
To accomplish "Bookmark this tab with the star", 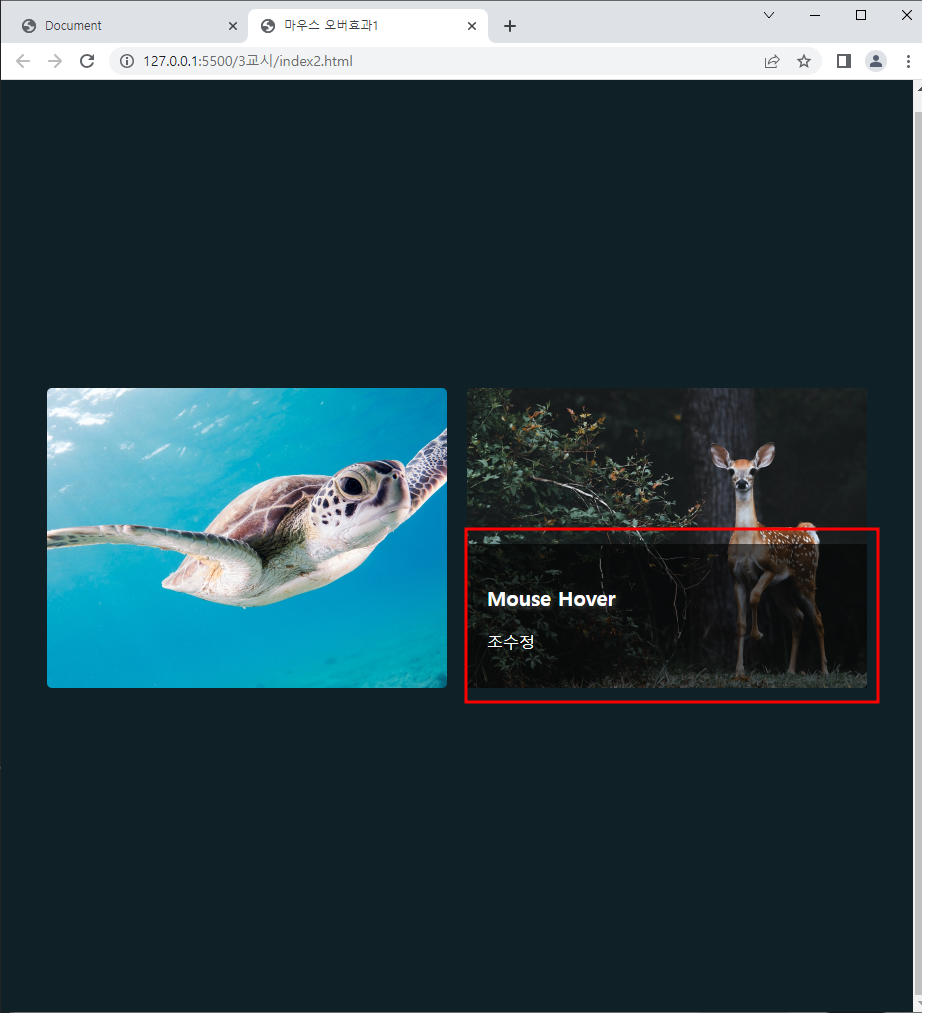I will point(804,61).
